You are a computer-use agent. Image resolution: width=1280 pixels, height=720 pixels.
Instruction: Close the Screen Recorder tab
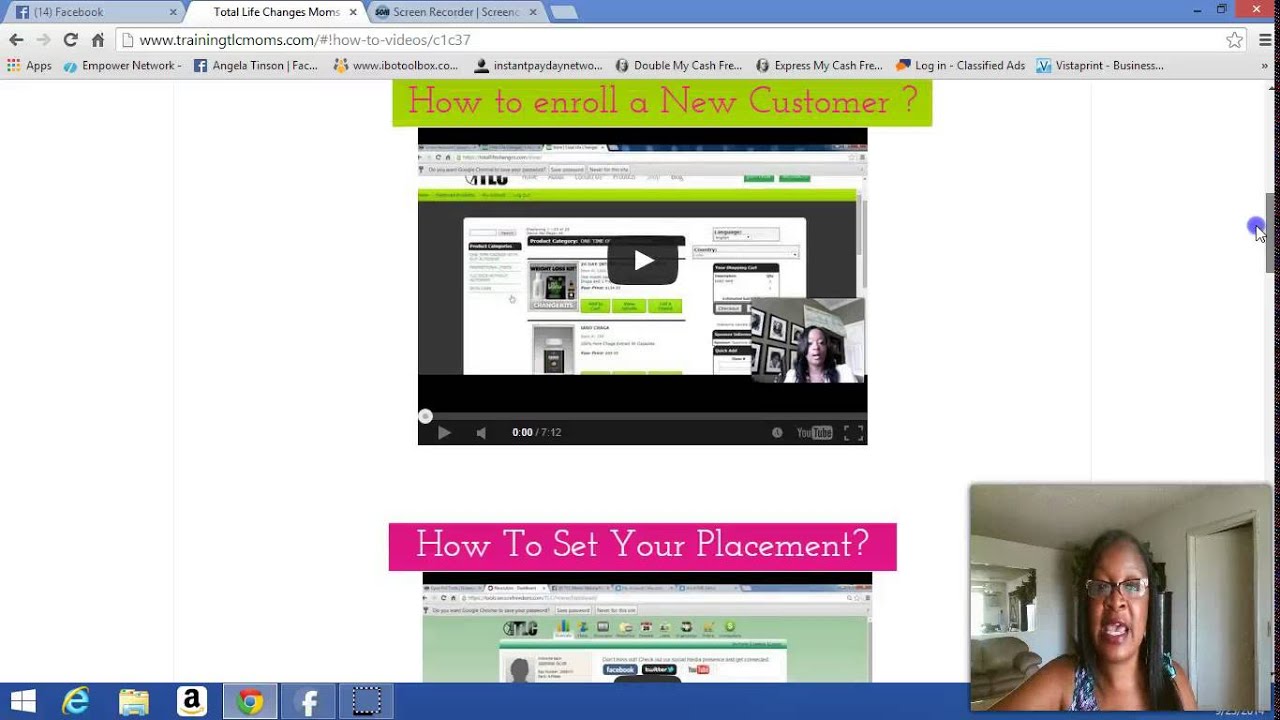click(x=533, y=12)
